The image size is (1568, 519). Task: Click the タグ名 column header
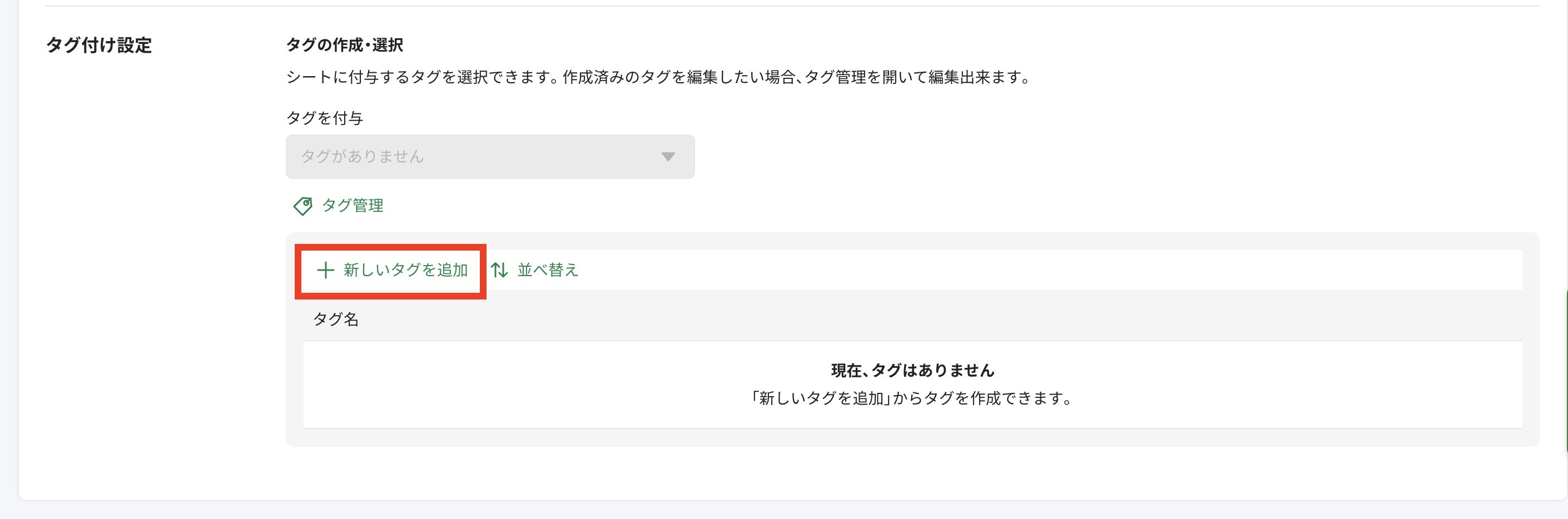336,320
